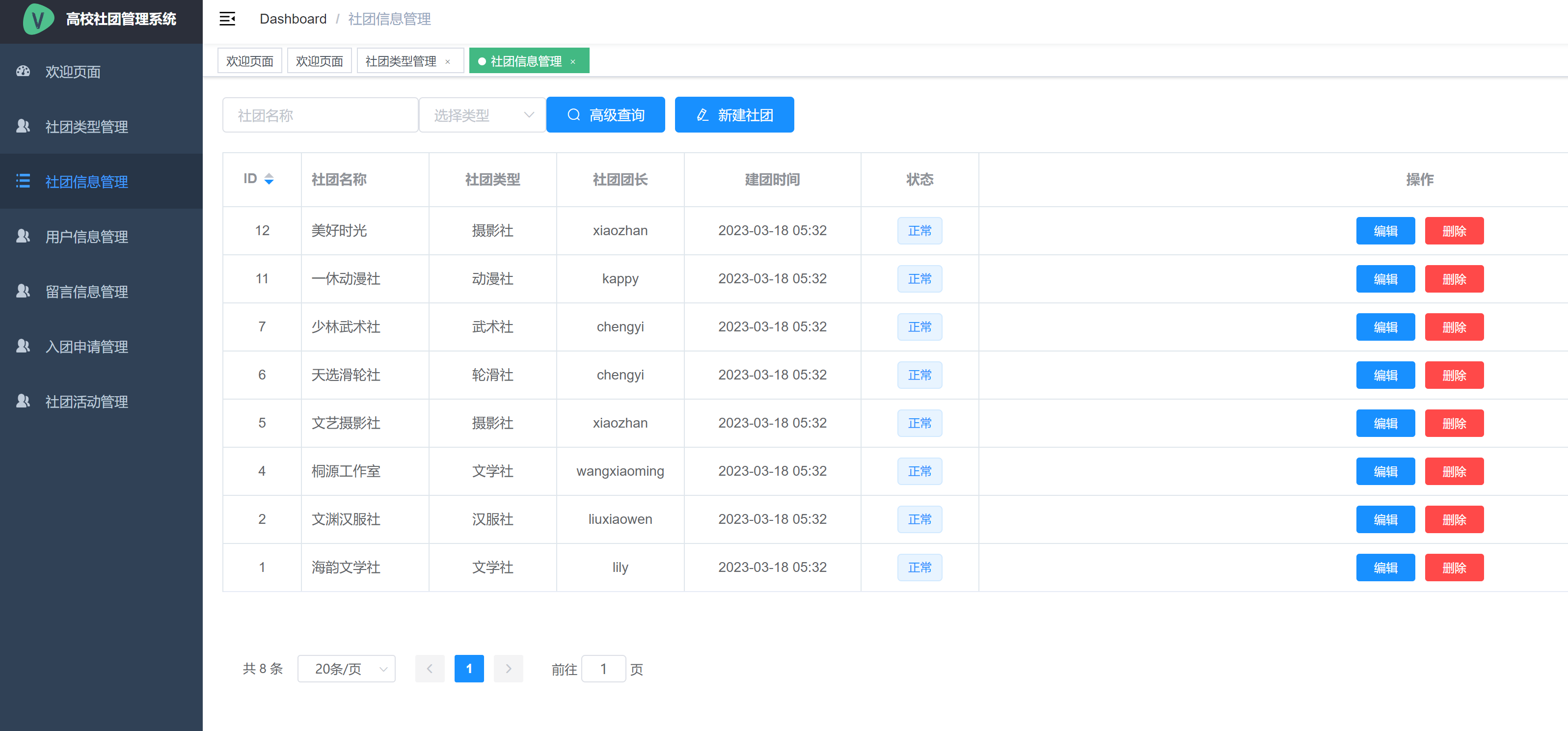The width and height of the screenshot is (1568, 731).
Task: Click 新建社团 to create a new club
Action: [x=734, y=114]
